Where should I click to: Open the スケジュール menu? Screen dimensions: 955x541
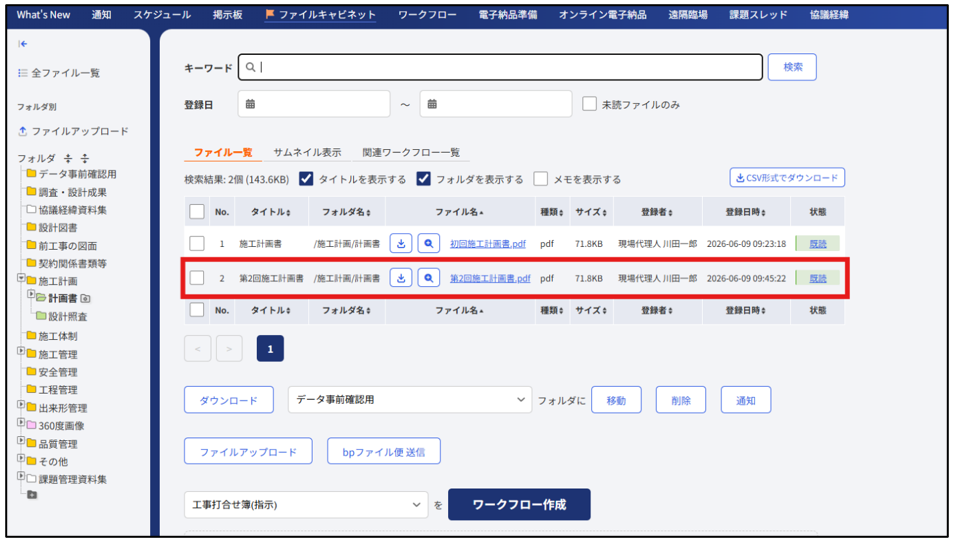pos(162,15)
